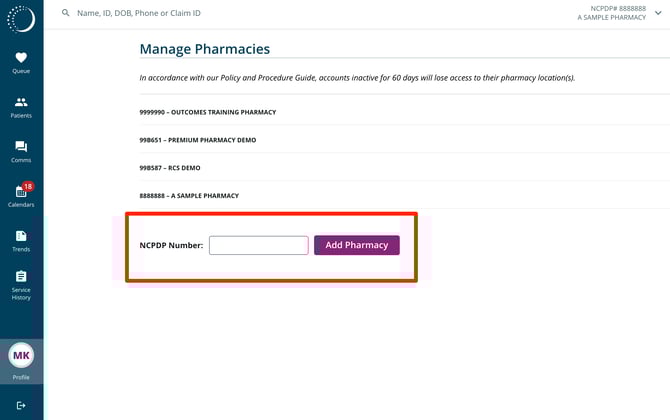Click the red 18 notification badge

point(28,186)
